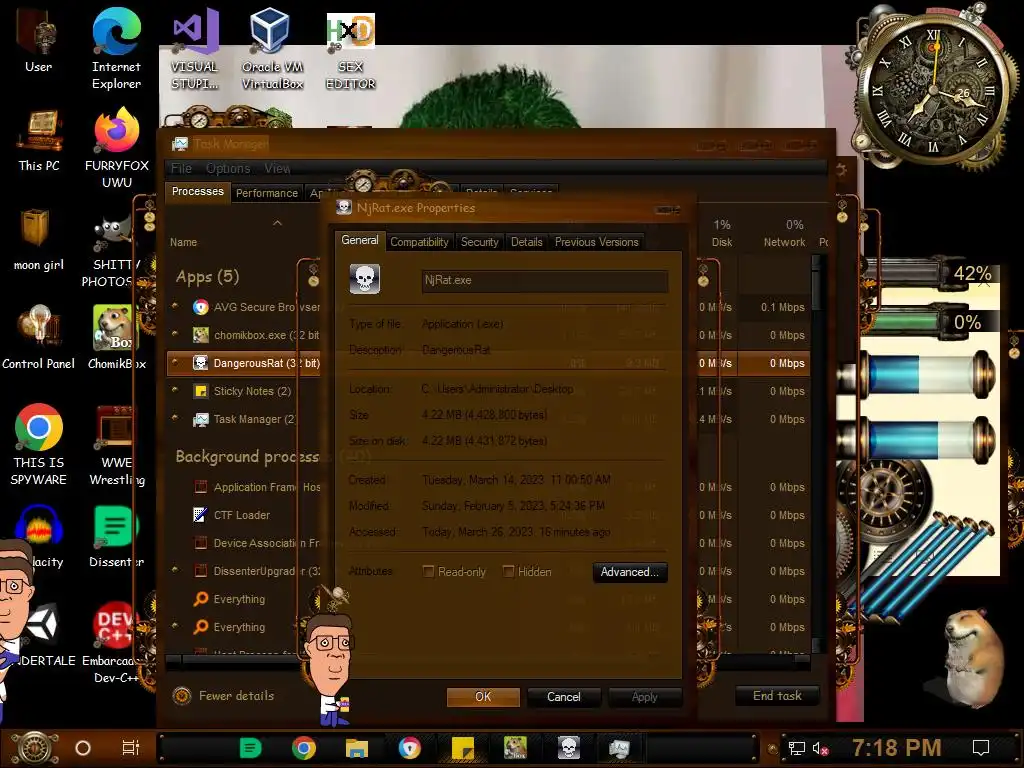The image size is (1024, 768).
Task: Open the Task Manager View menu
Action: [x=277, y=168]
